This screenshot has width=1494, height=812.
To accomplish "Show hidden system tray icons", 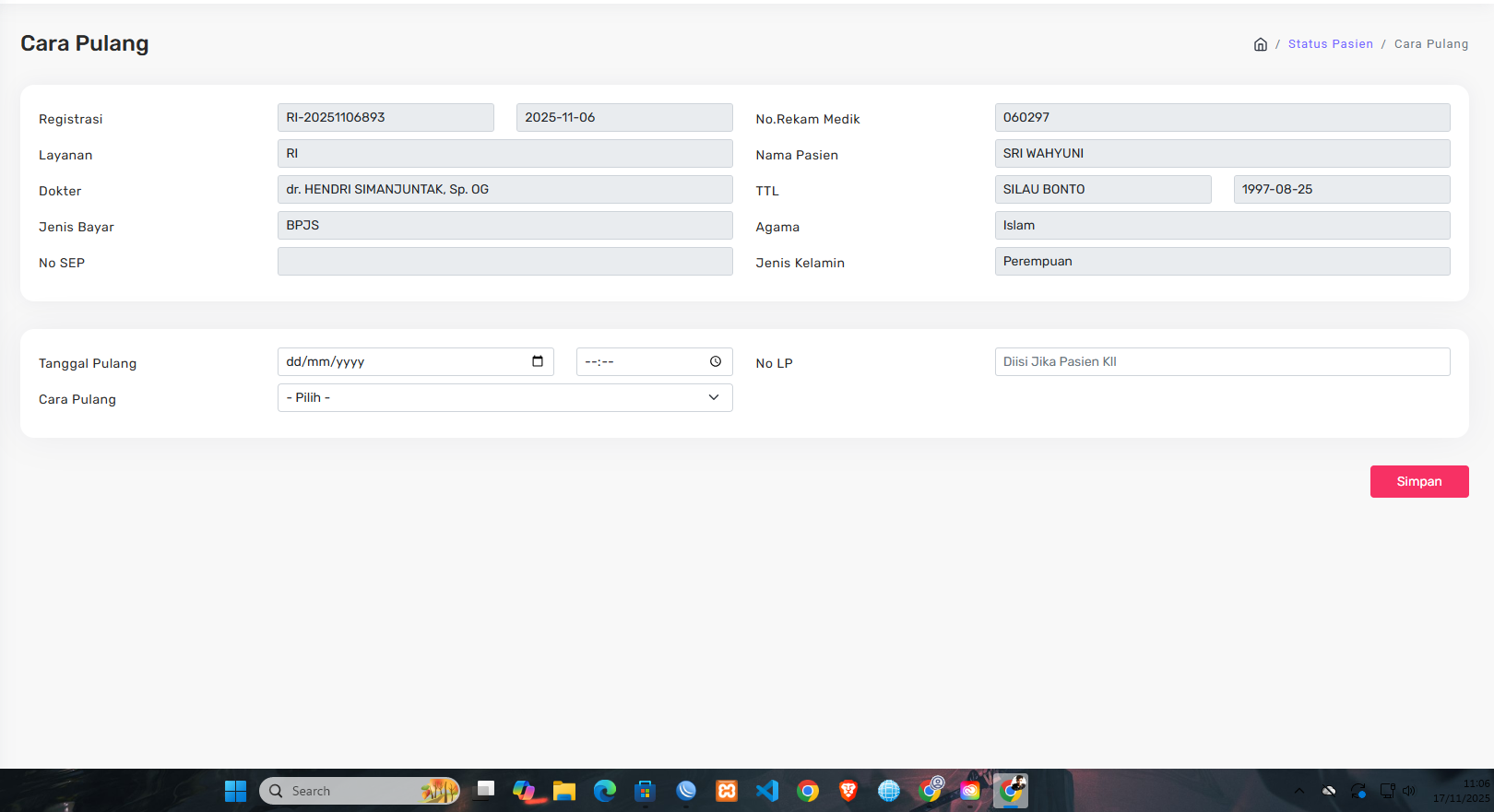I will coord(1299,791).
